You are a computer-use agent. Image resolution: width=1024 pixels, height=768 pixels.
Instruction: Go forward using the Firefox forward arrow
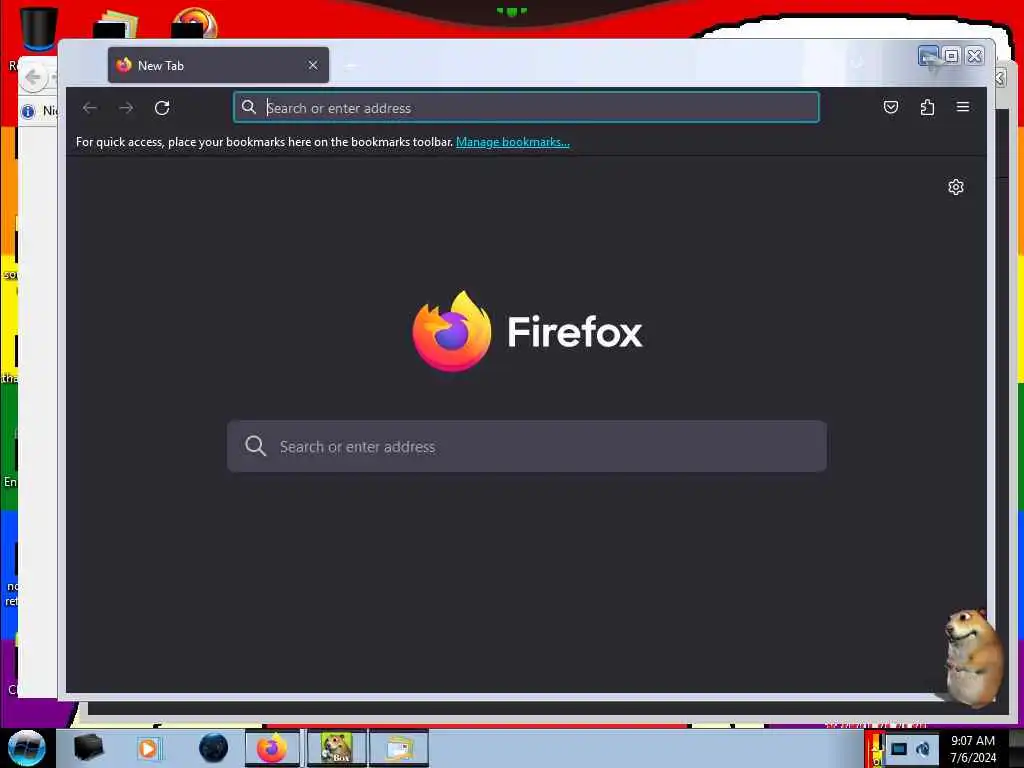[x=126, y=108]
